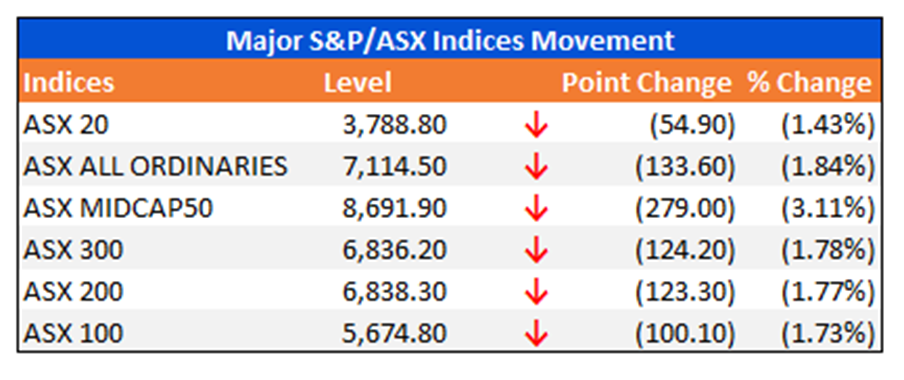Click the red arrow in ASX MIDCAP50 row
The height and width of the screenshot is (380, 904).
click(536, 209)
